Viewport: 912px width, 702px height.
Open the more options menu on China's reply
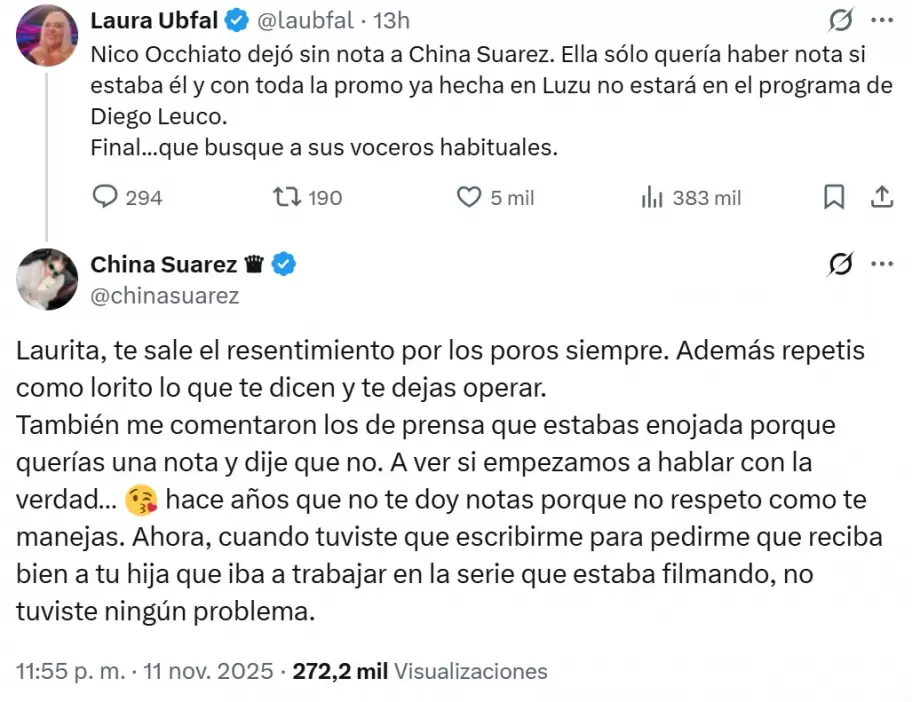(x=883, y=263)
